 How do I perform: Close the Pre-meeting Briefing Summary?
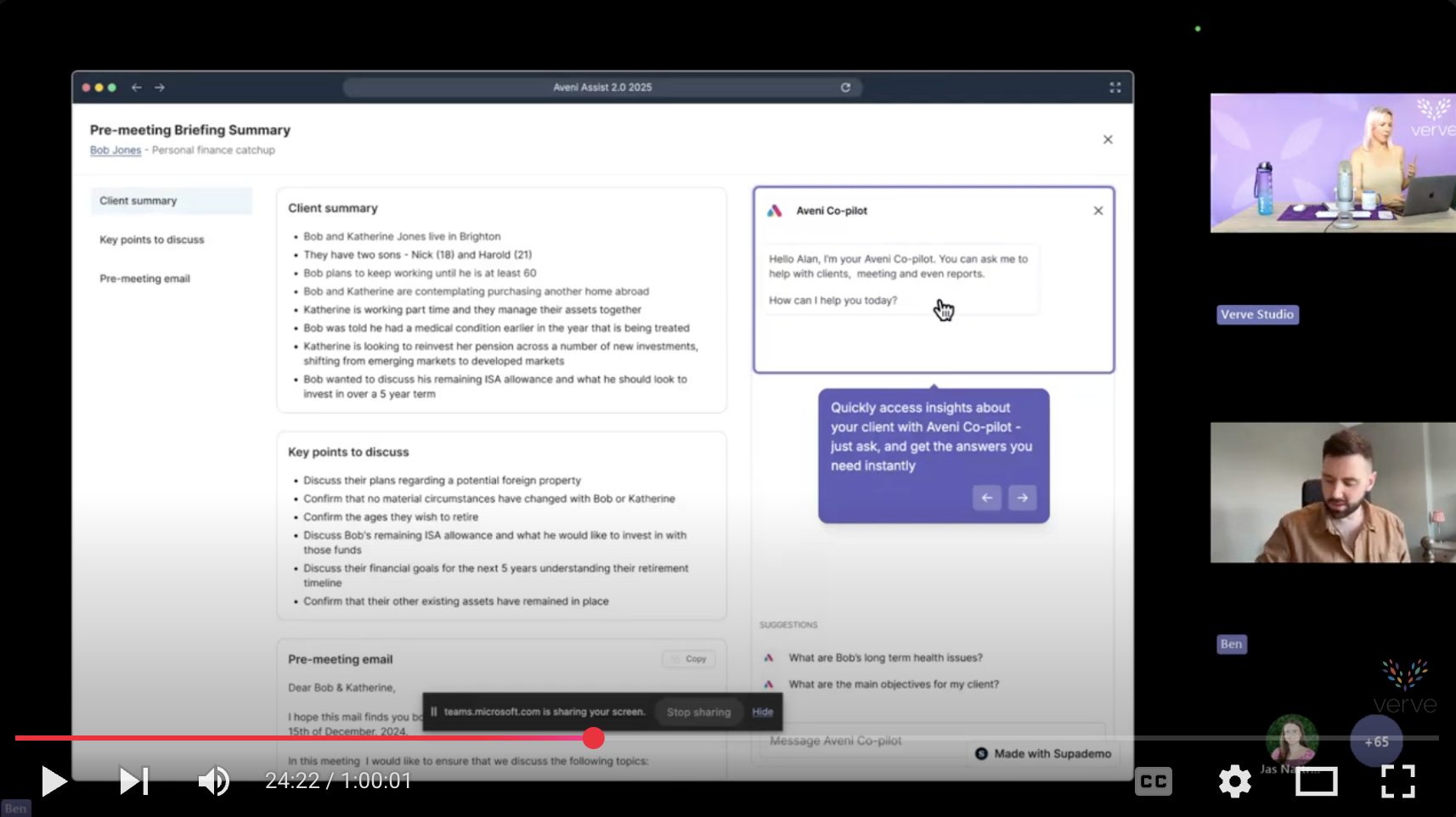tap(1108, 139)
